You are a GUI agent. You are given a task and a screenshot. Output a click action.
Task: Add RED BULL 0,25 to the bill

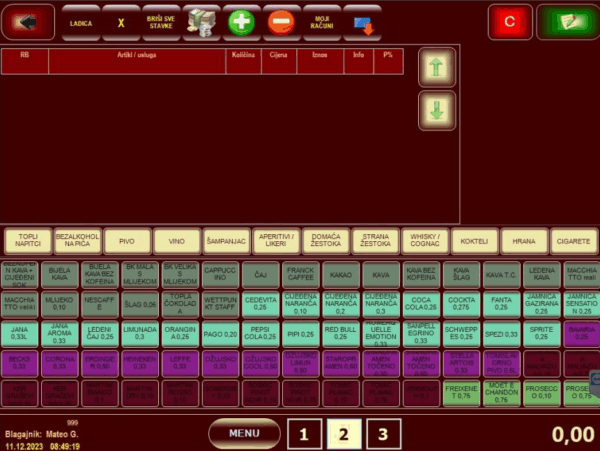pos(340,331)
